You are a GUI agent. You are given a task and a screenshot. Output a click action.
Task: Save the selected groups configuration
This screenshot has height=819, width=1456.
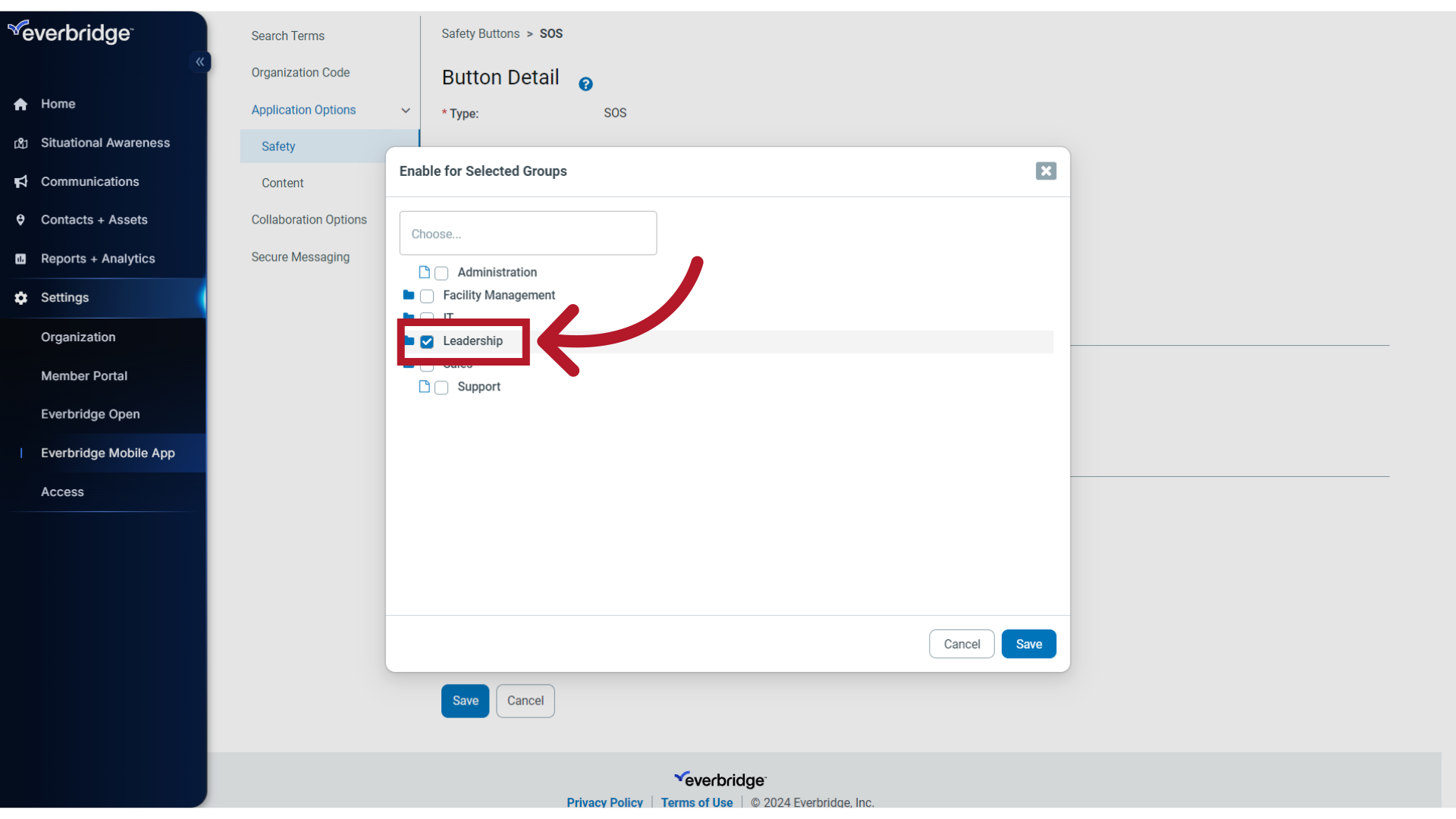point(1029,643)
